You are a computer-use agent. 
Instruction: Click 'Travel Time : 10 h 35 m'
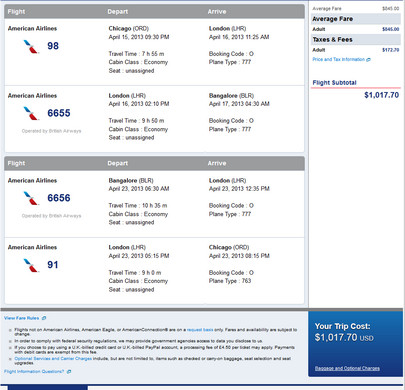click(138, 206)
